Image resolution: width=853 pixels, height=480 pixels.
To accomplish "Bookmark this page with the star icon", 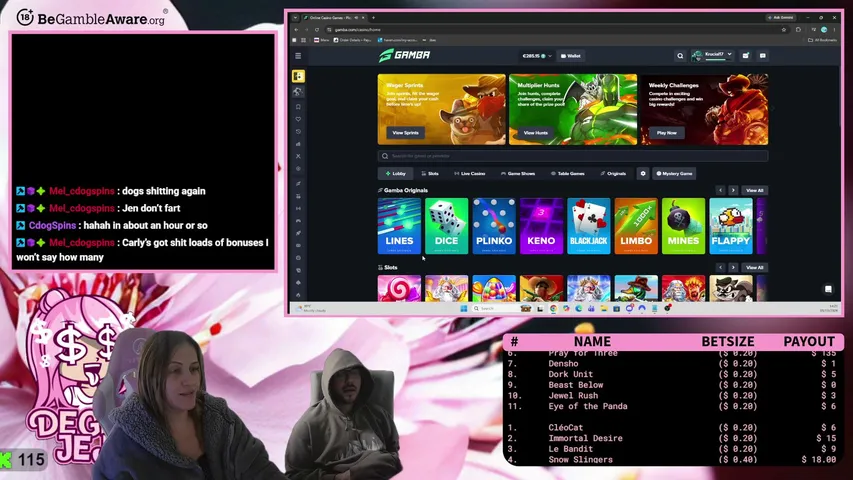I will click(784, 30).
